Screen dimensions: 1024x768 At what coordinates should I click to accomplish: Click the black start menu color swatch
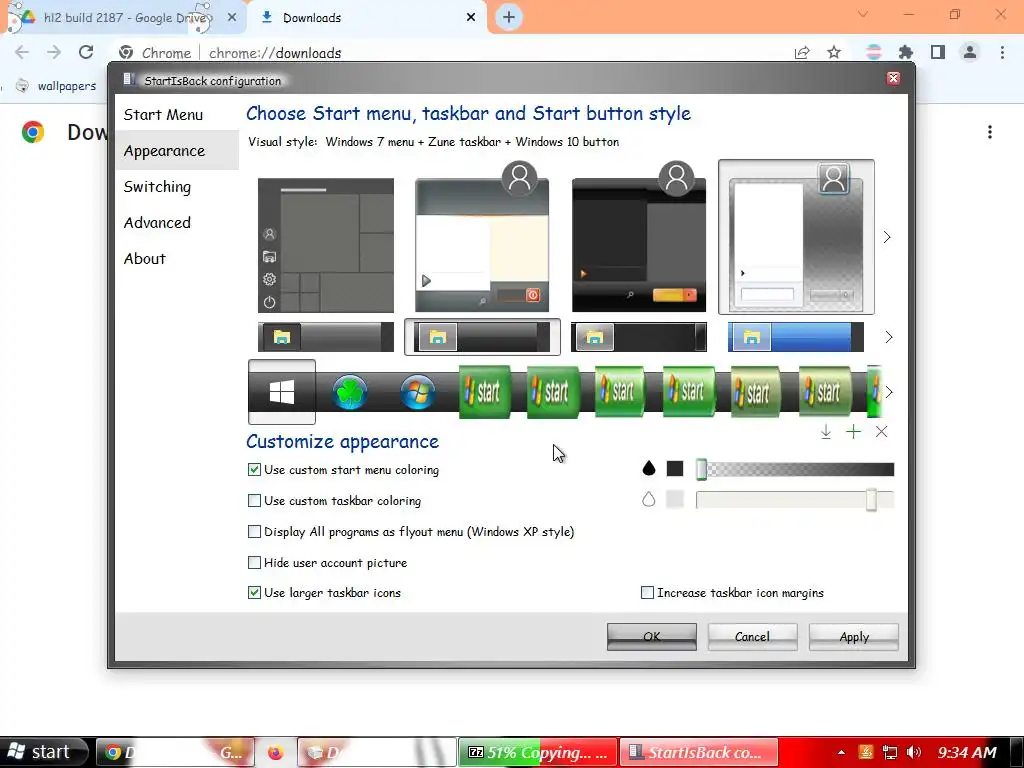pos(675,468)
